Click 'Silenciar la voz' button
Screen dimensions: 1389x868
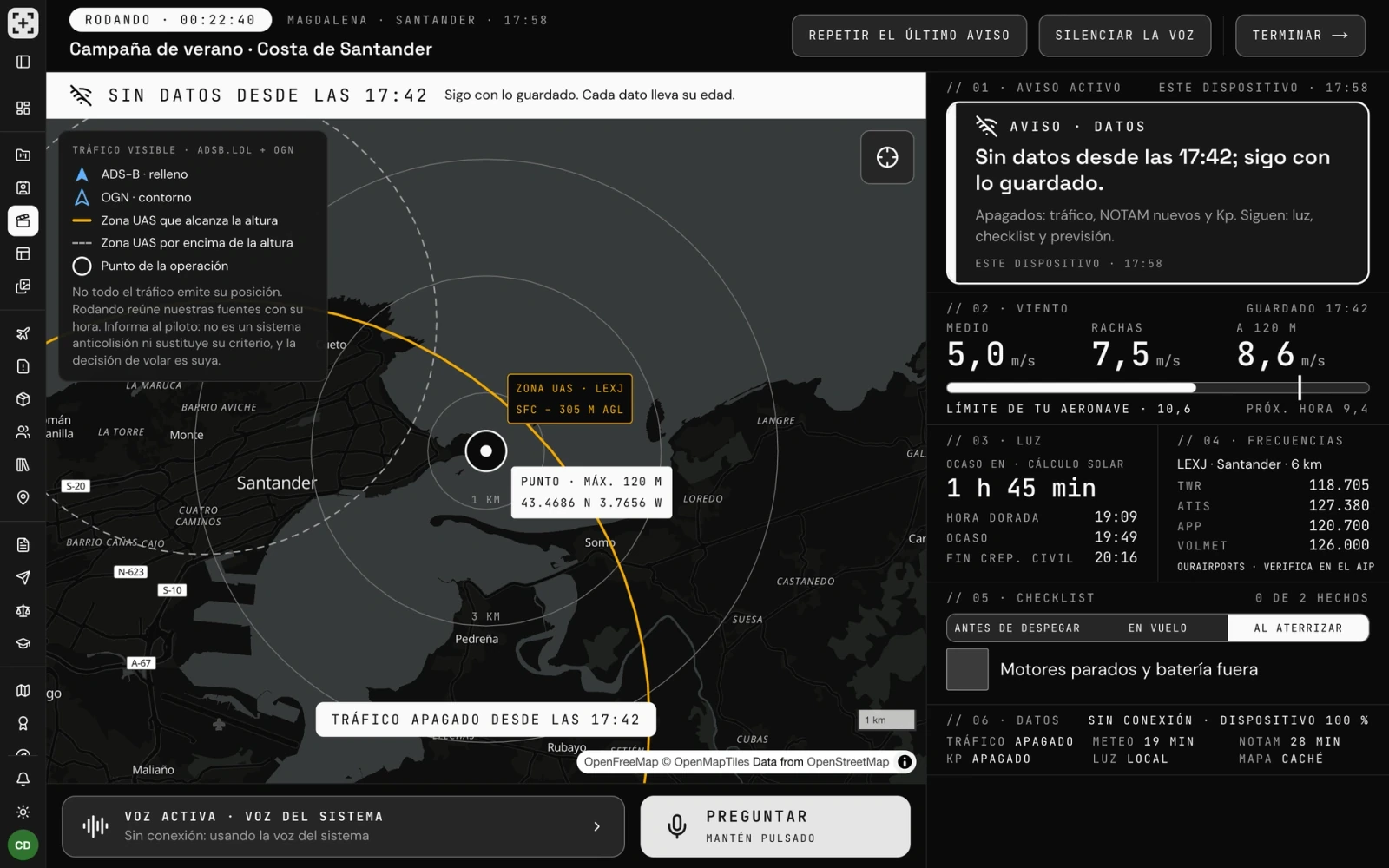1125,36
